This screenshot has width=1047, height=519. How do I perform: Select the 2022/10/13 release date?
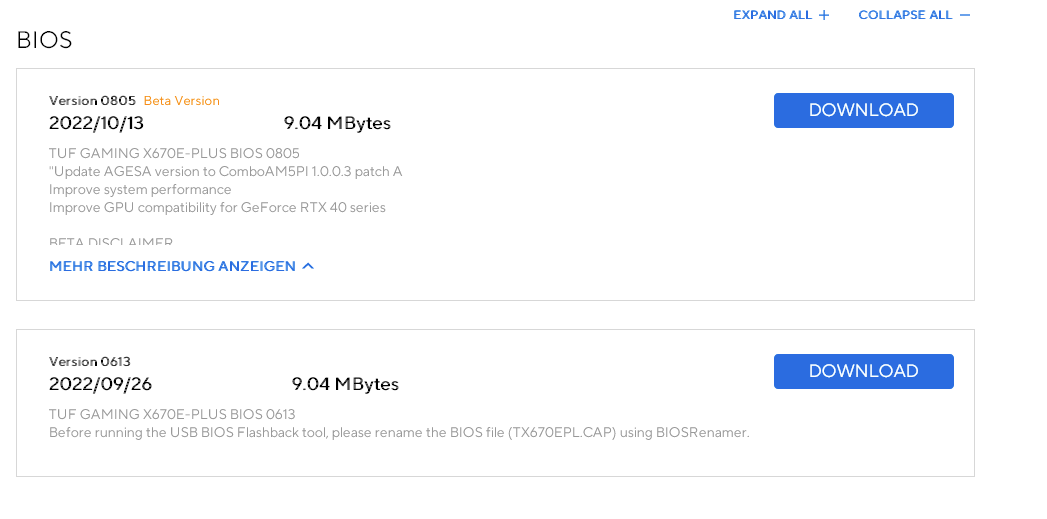(x=96, y=123)
